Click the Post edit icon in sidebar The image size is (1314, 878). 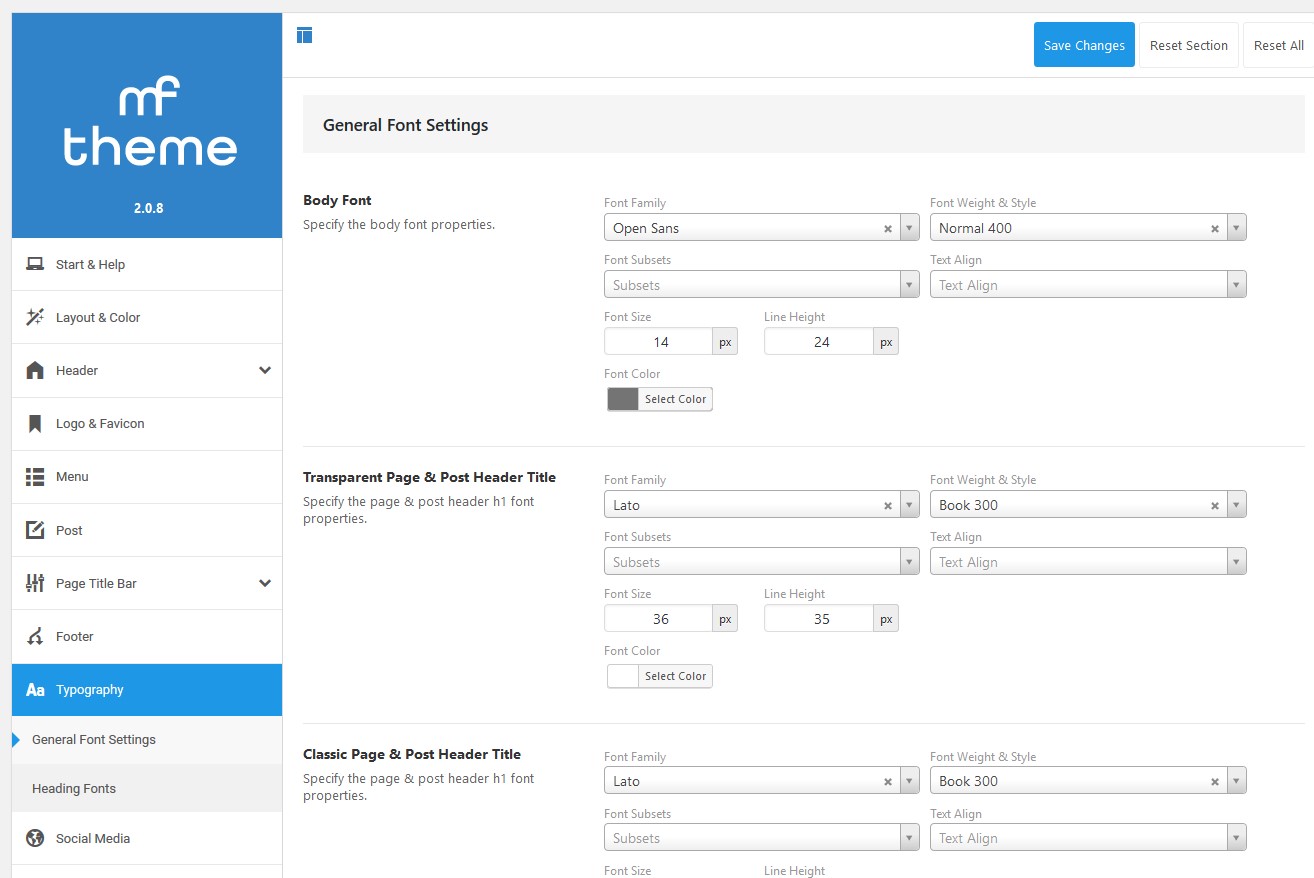[35, 530]
